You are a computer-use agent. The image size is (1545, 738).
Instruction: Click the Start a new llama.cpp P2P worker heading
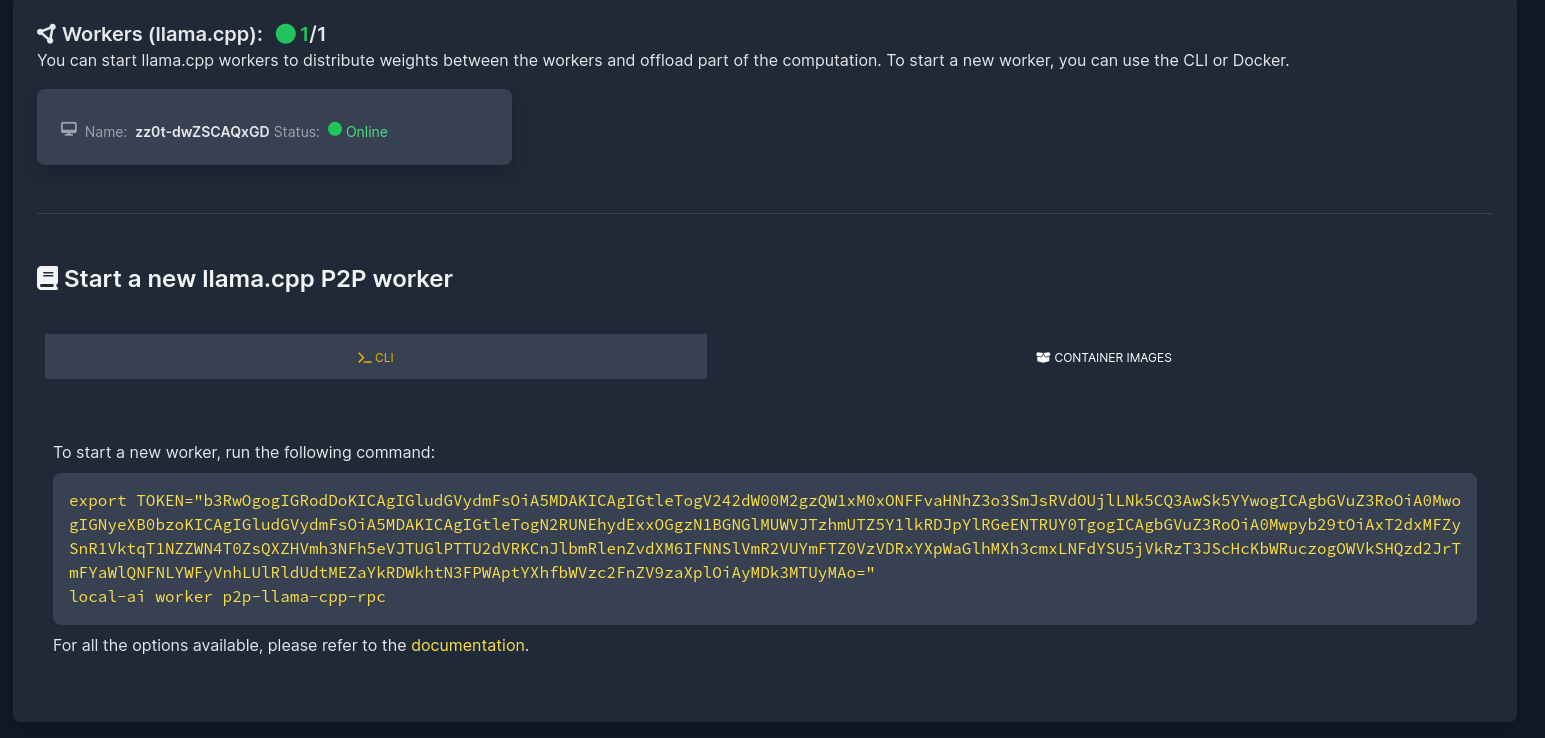258,278
